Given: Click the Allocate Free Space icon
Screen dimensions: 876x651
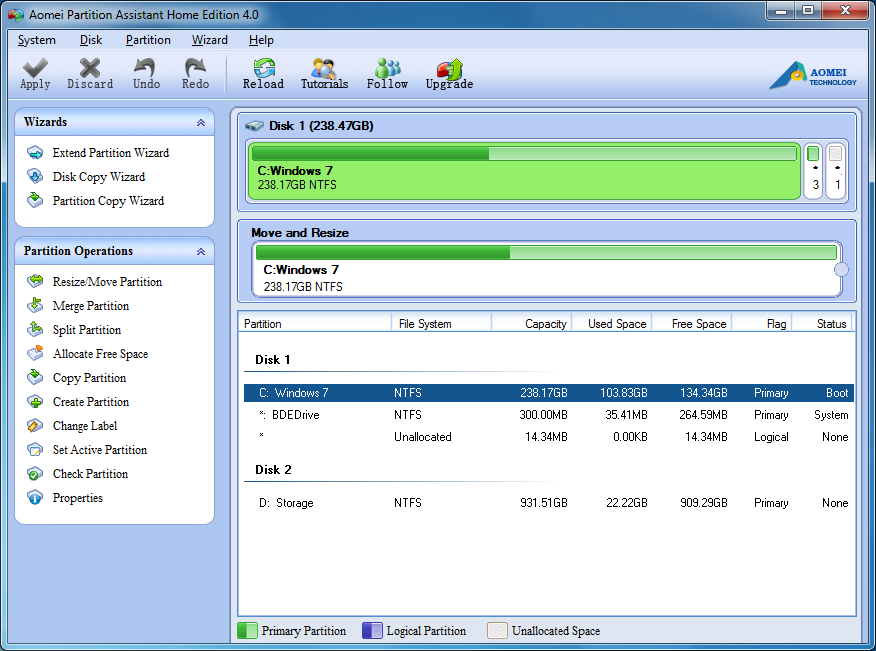Looking at the screenshot, I should click(x=35, y=353).
